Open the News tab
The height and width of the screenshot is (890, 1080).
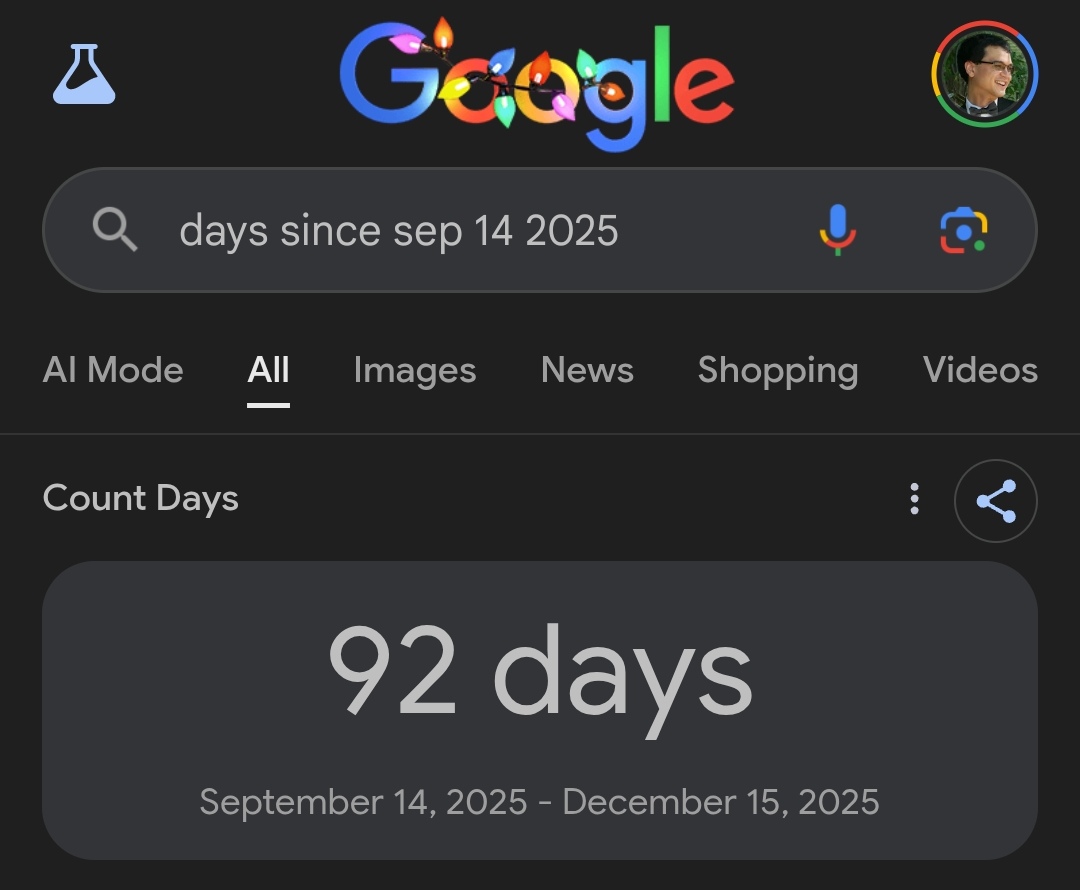coord(587,371)
